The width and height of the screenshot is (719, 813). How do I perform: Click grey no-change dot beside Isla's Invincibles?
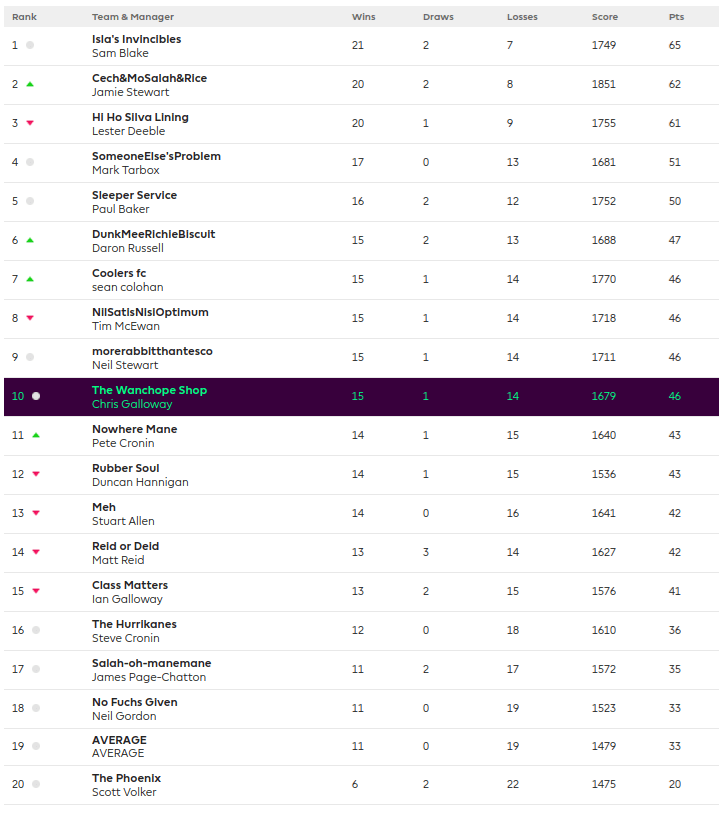pyautogui.click(x=30, y=45)
